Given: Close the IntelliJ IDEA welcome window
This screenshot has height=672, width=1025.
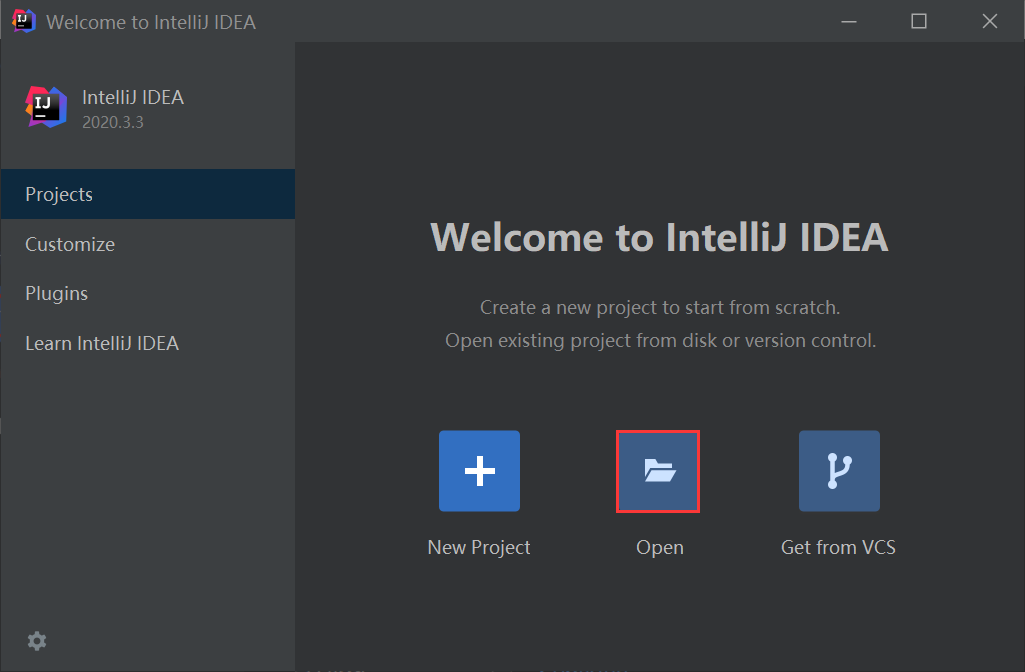Looking at the screenshot, I should pyautogui.click(x=989, y=21).
